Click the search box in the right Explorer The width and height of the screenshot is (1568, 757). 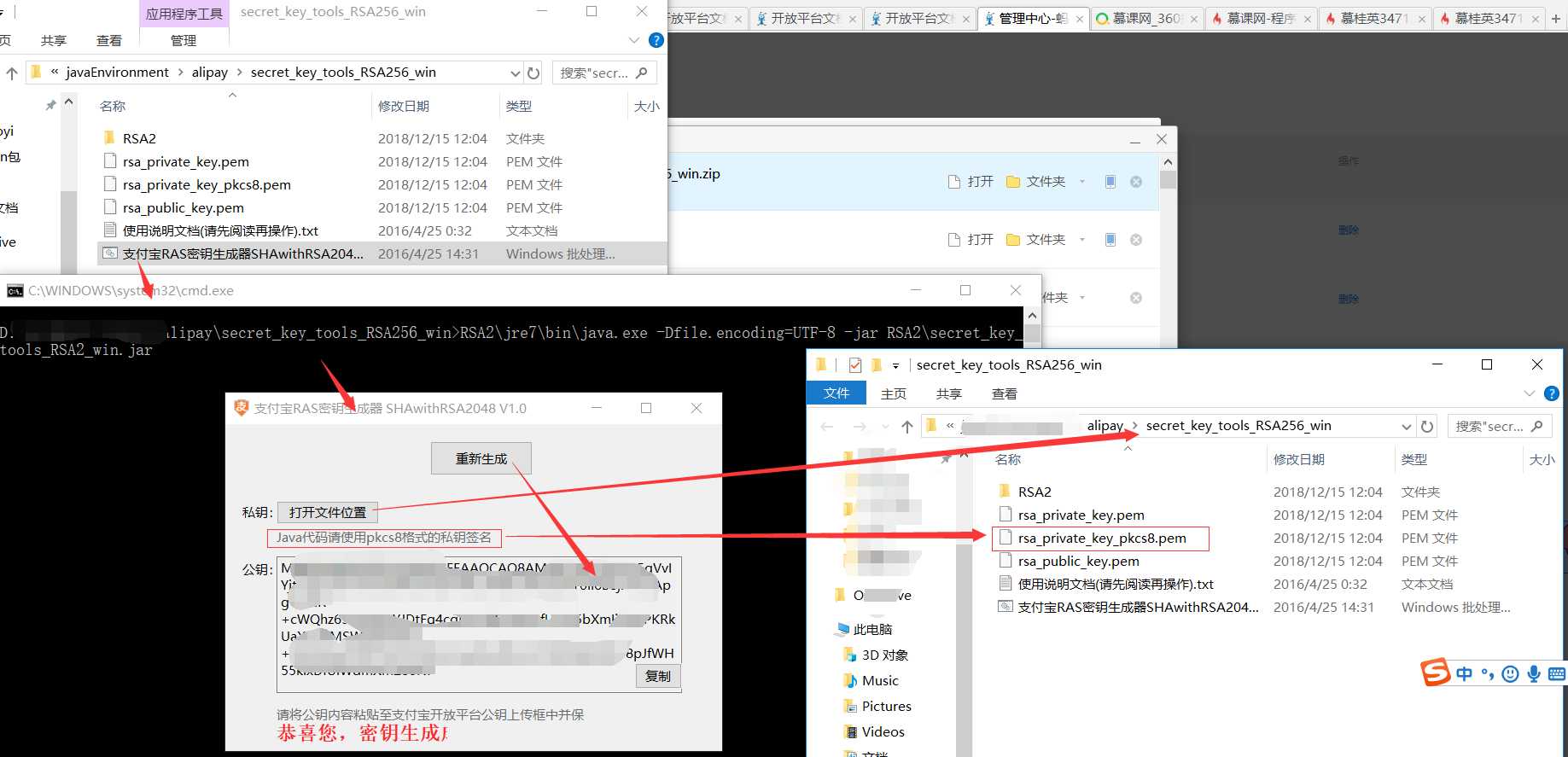[1500, 426]
